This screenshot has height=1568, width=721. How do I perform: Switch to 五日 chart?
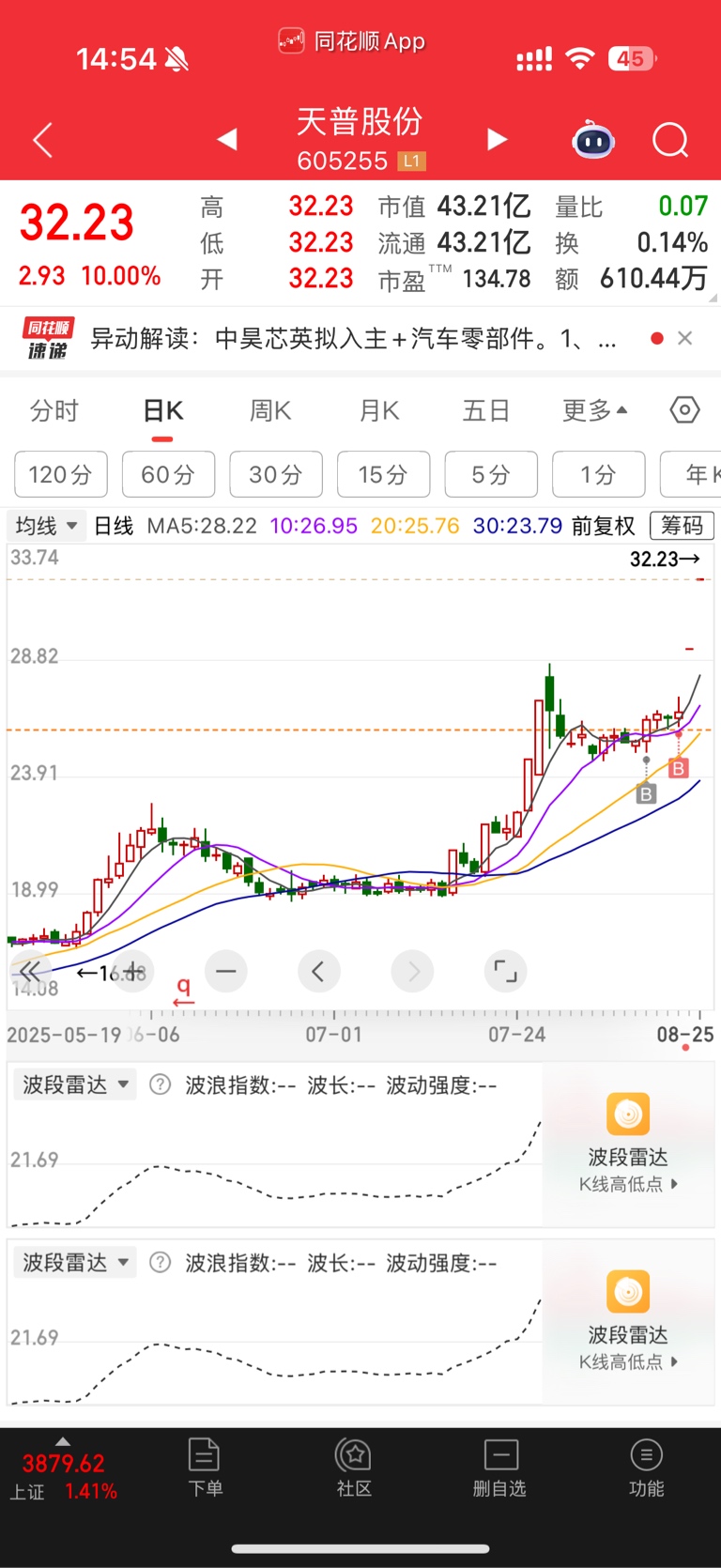tap(486, 411)
